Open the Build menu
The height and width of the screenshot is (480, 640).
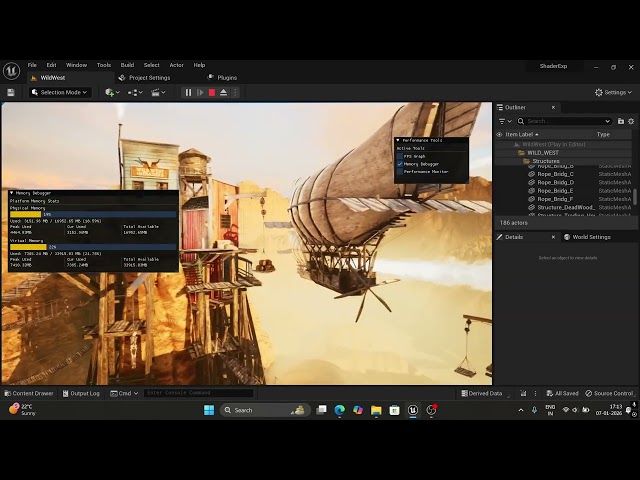tap(127, 65)
